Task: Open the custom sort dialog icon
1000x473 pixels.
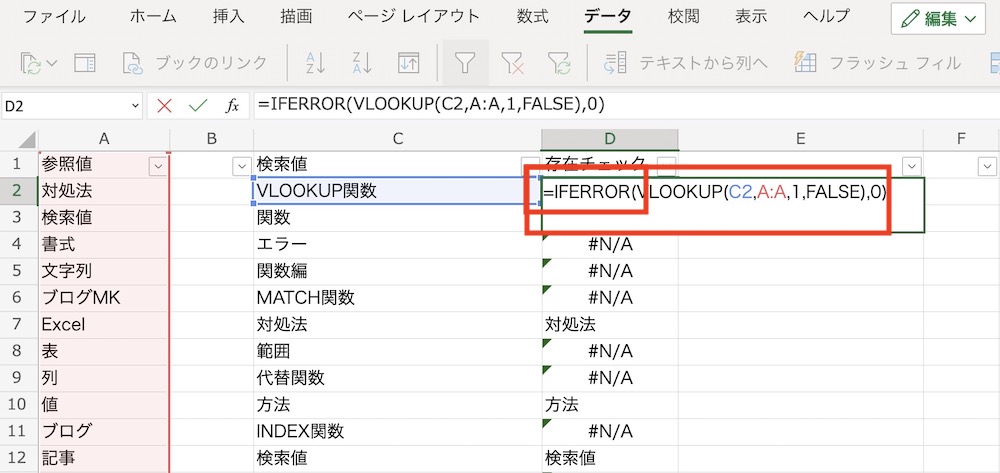Action: (409, 62)
